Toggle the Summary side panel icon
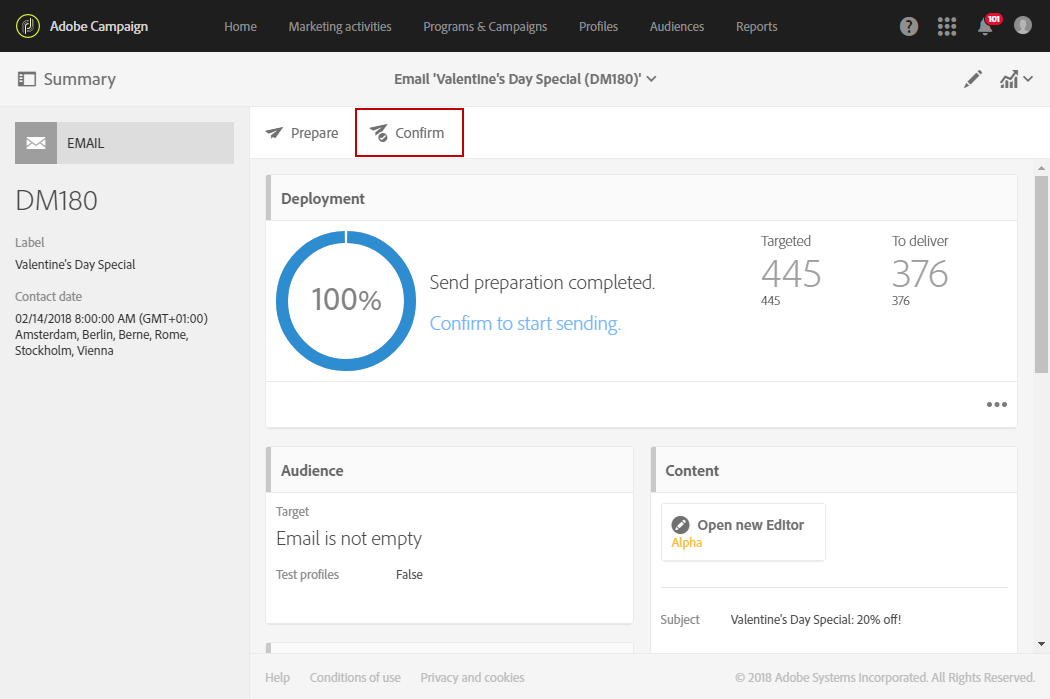1050x699 pixels. pyautogui.click(x=27, y=79)
